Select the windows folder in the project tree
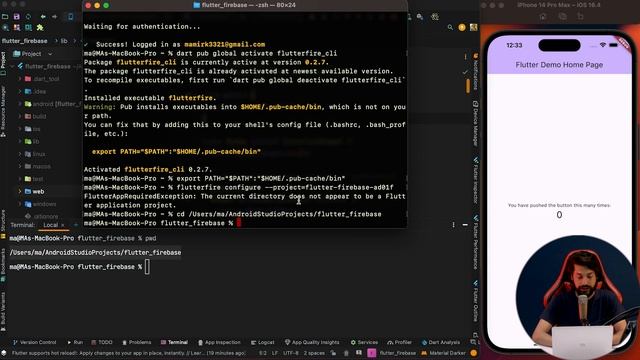The width and height of the screenshot is (640, 360). (40, 204)
